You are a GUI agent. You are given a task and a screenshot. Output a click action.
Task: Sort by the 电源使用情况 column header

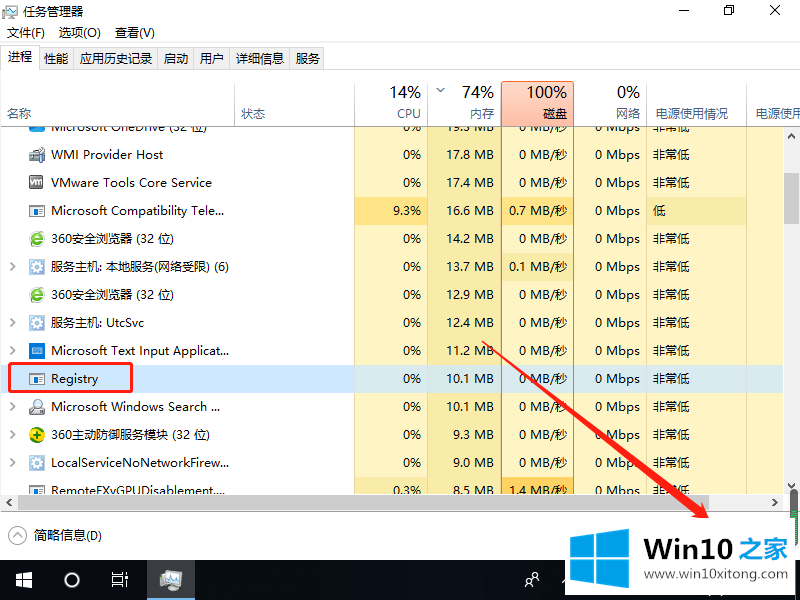696,104
